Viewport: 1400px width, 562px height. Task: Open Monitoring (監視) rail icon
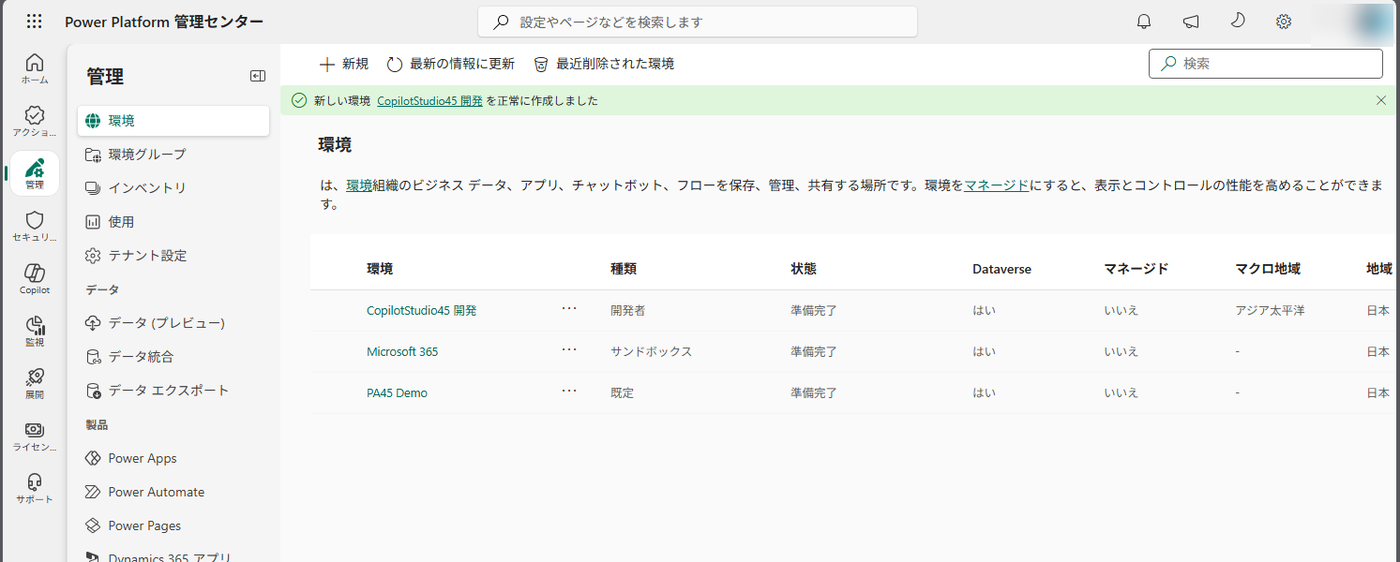point(34,331)
